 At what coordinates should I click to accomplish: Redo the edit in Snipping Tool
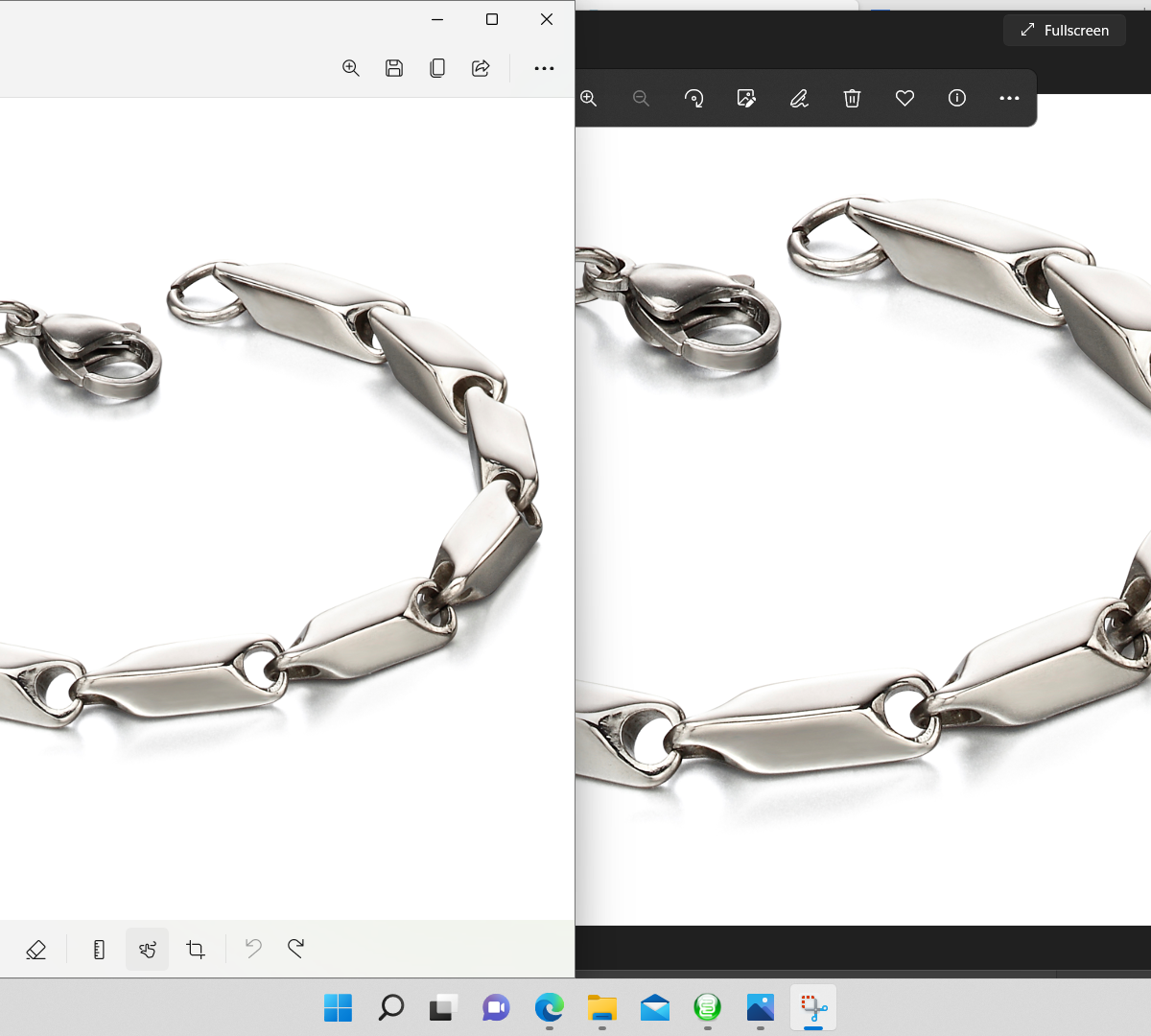click(296, 949)
